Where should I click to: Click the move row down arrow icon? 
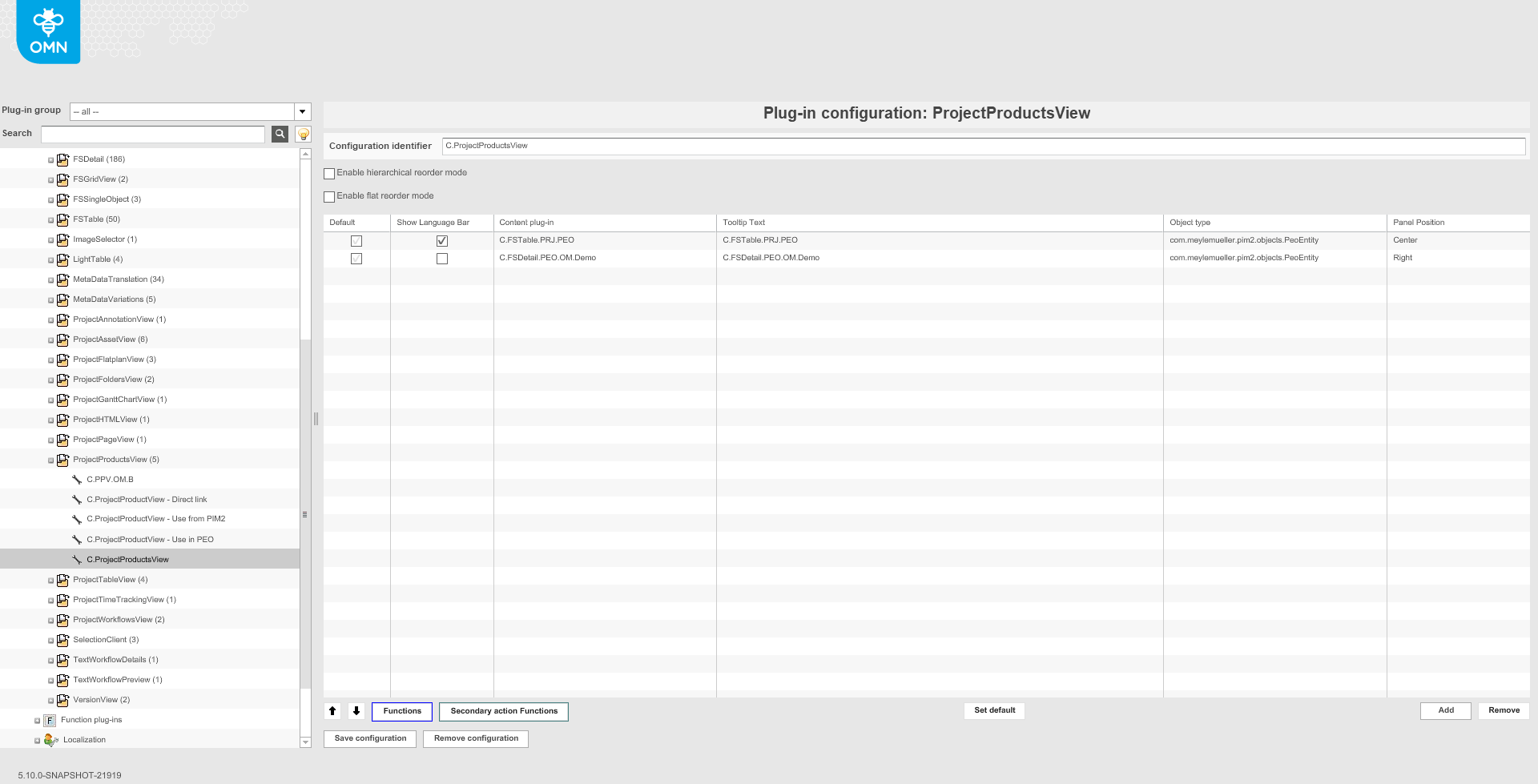pyautogui.click(x=356, y=710)
